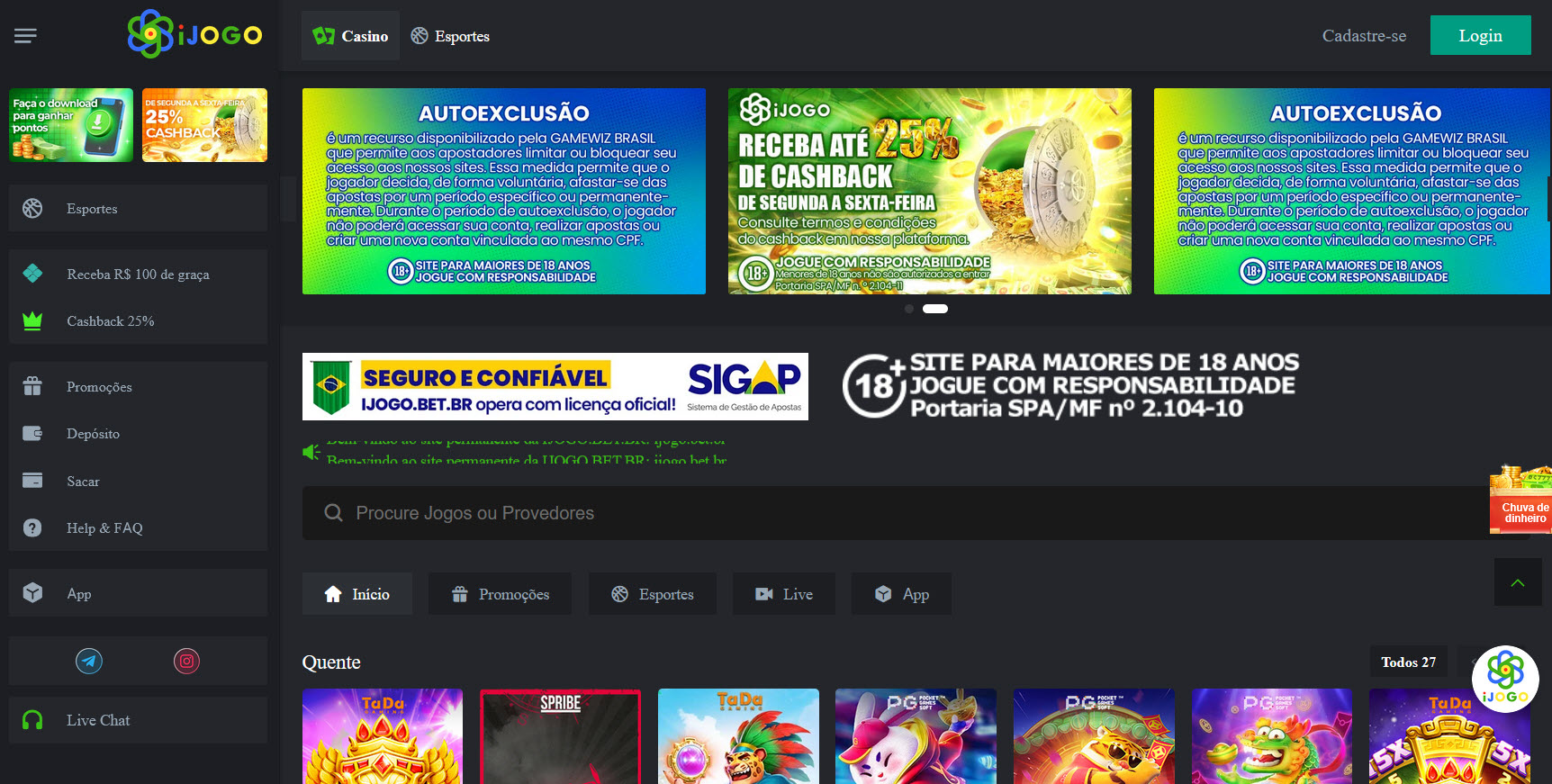Select the Casino top tab
The width and height of the screenshot is (1552, 784).
[350, 36]
